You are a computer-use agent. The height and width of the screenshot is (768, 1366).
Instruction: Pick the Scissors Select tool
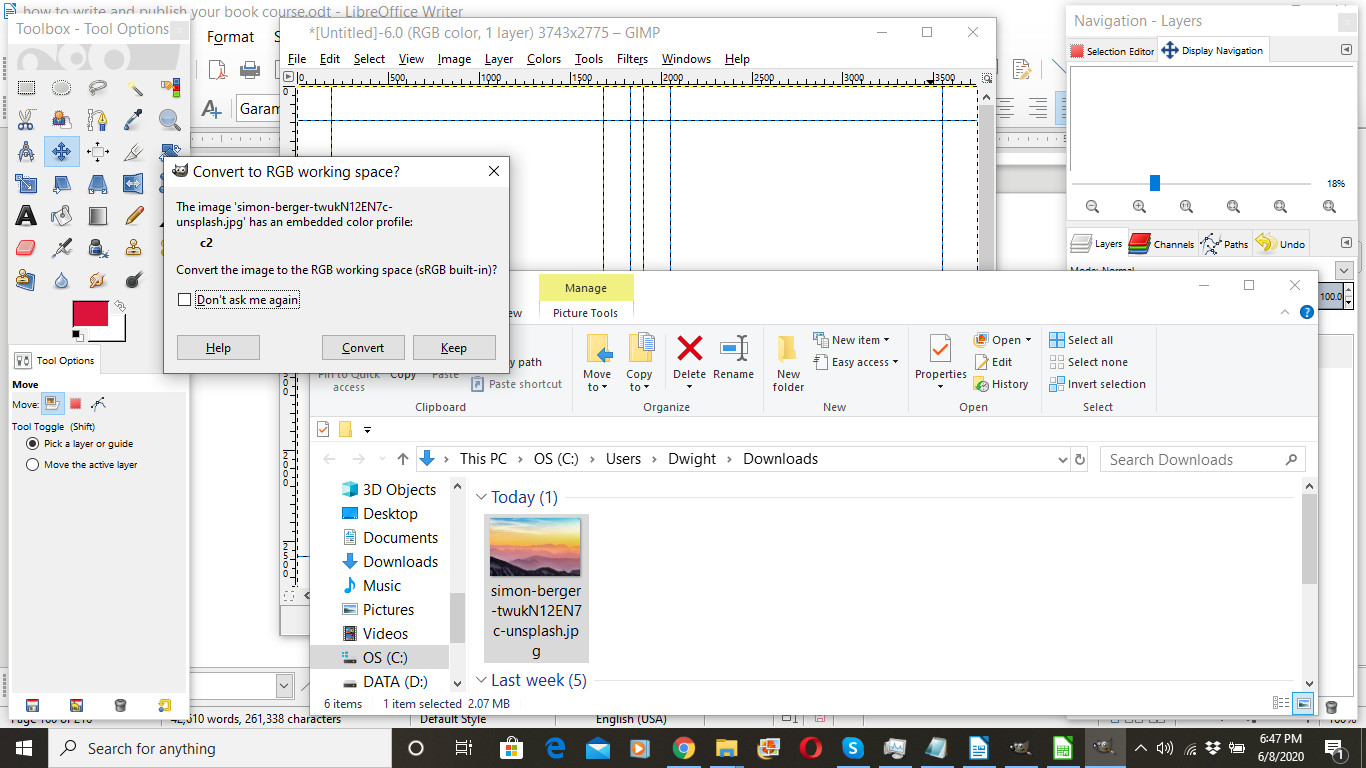[x=26, y=120]
